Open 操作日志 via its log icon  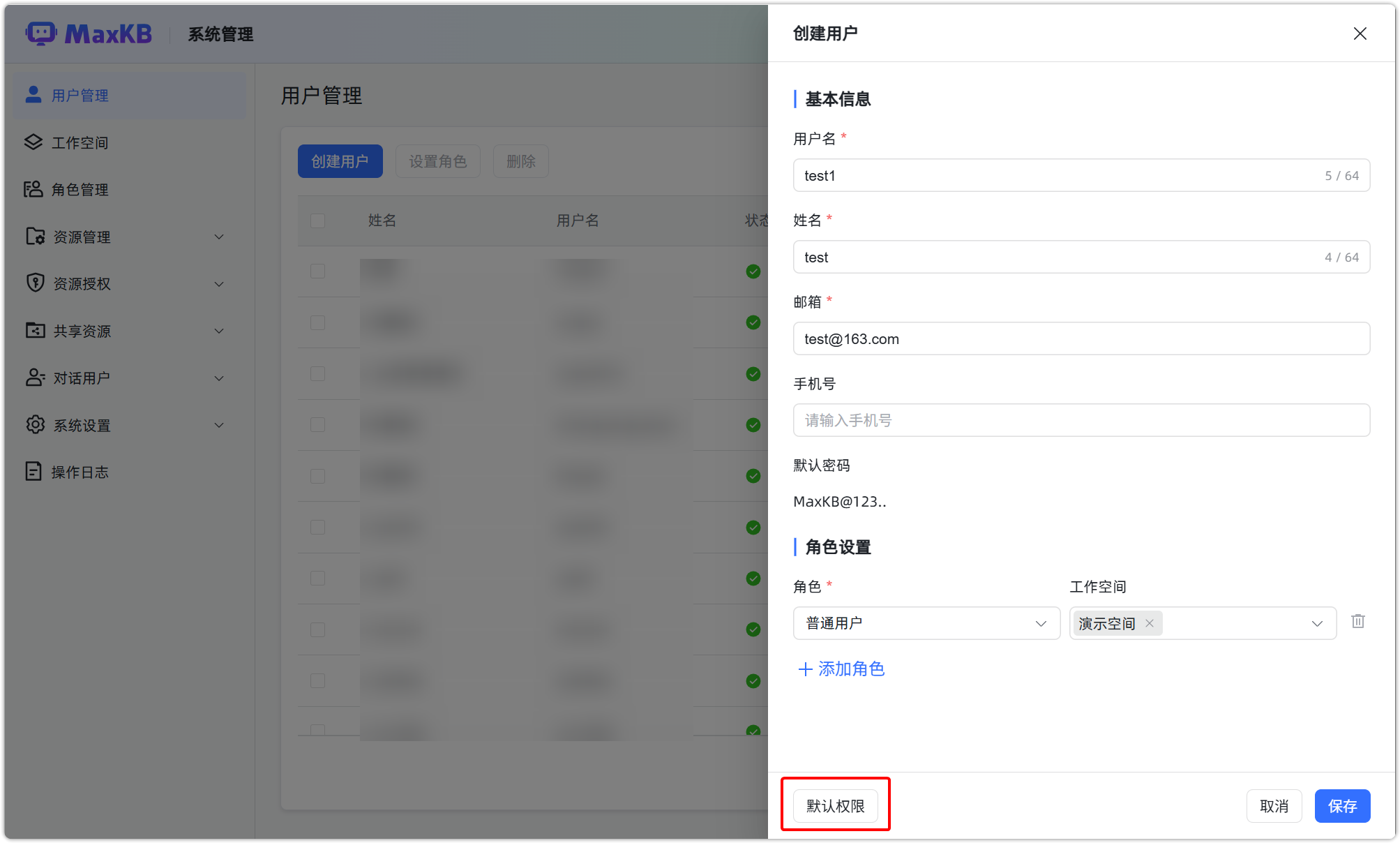click(x=33, y=471)
